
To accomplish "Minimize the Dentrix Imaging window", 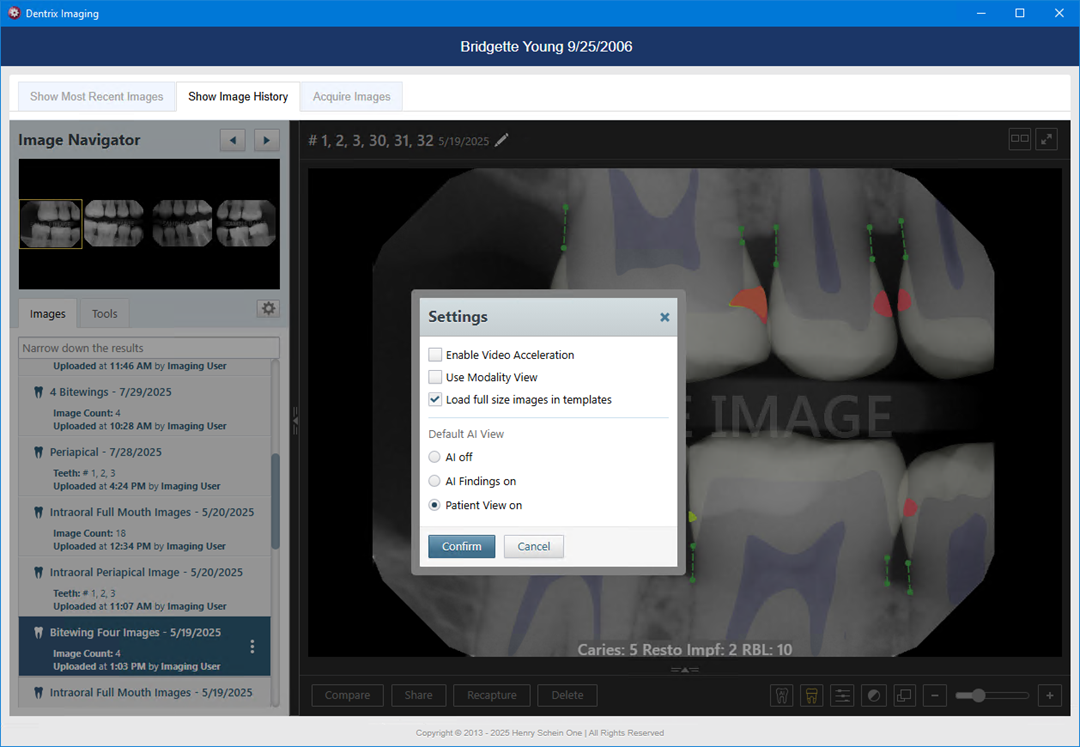I will [x=981, y=13].
